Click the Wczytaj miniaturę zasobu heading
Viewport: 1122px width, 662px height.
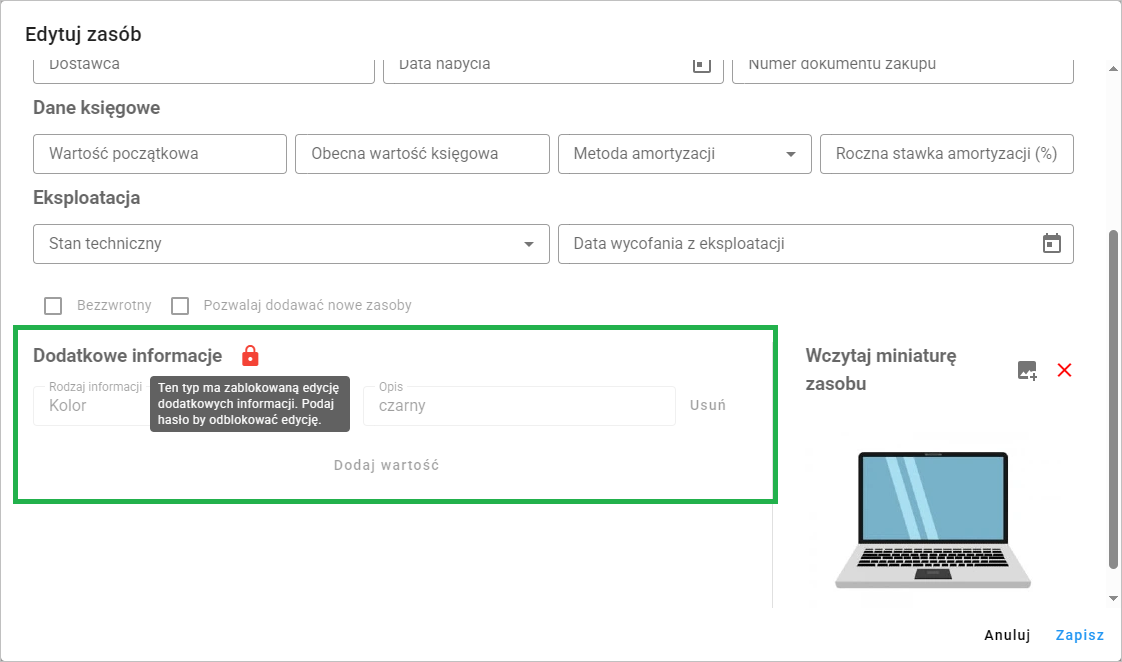(881, 369)
